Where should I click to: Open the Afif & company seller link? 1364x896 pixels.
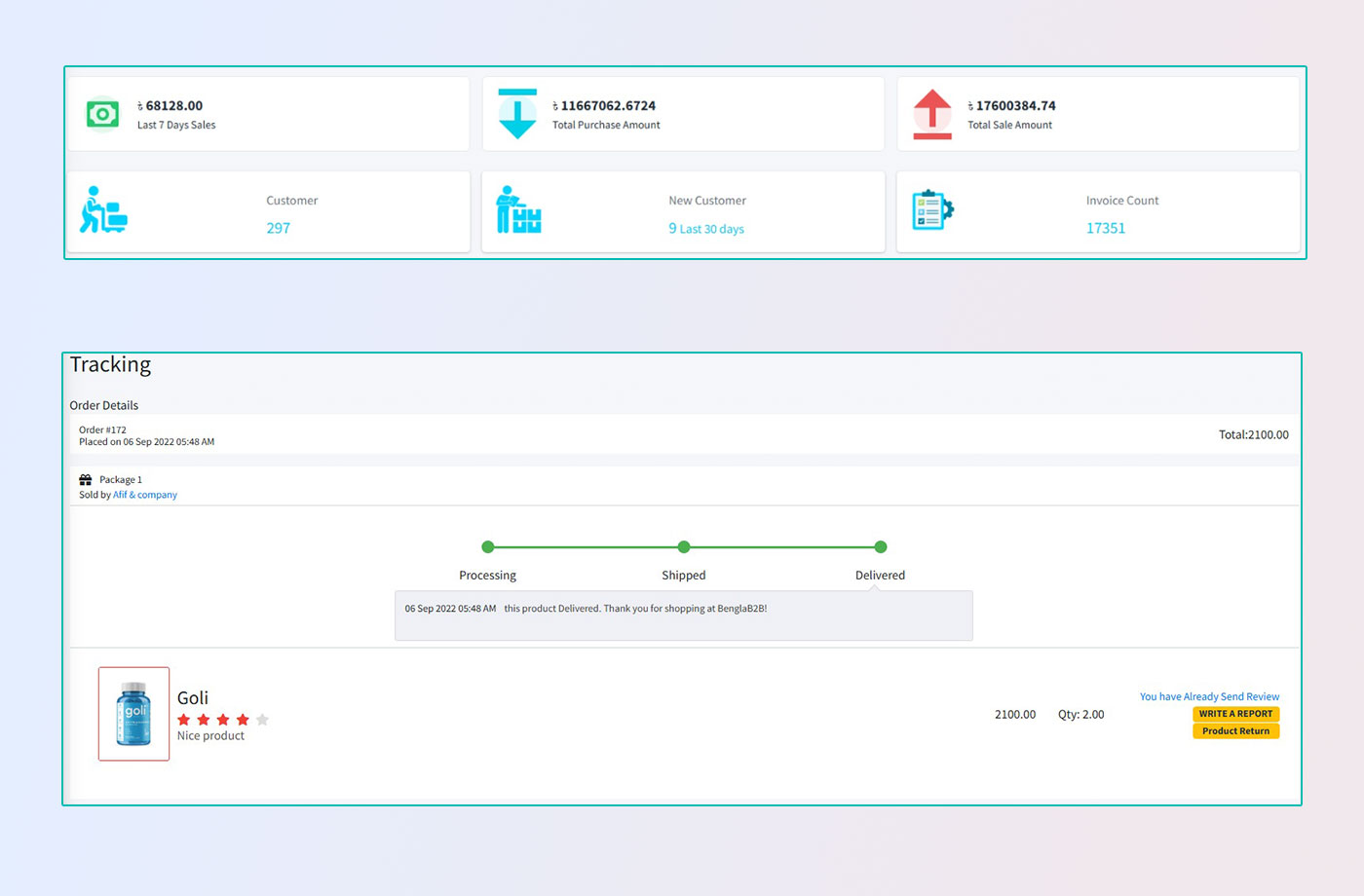pyautogui.click(x=145, y=495)
